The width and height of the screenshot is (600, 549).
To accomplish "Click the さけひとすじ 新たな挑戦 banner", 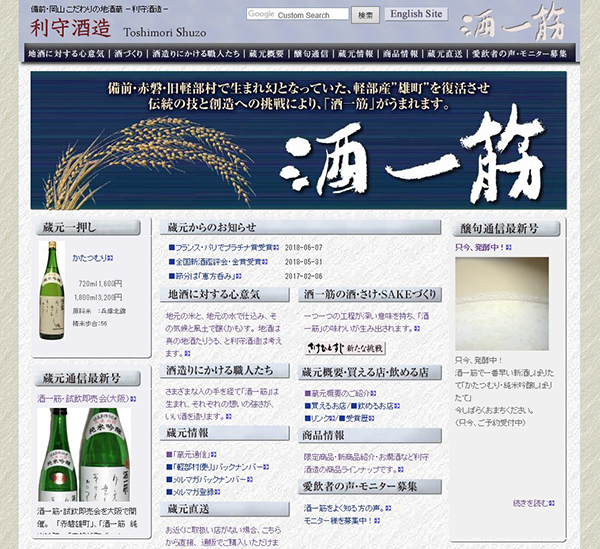I will click(x=346, y=349).
